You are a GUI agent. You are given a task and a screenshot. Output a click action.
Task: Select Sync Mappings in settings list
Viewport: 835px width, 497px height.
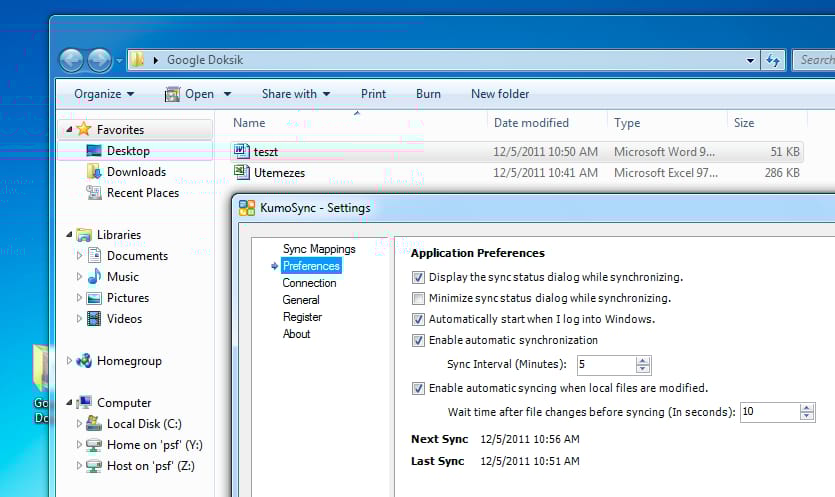point(319,249)
